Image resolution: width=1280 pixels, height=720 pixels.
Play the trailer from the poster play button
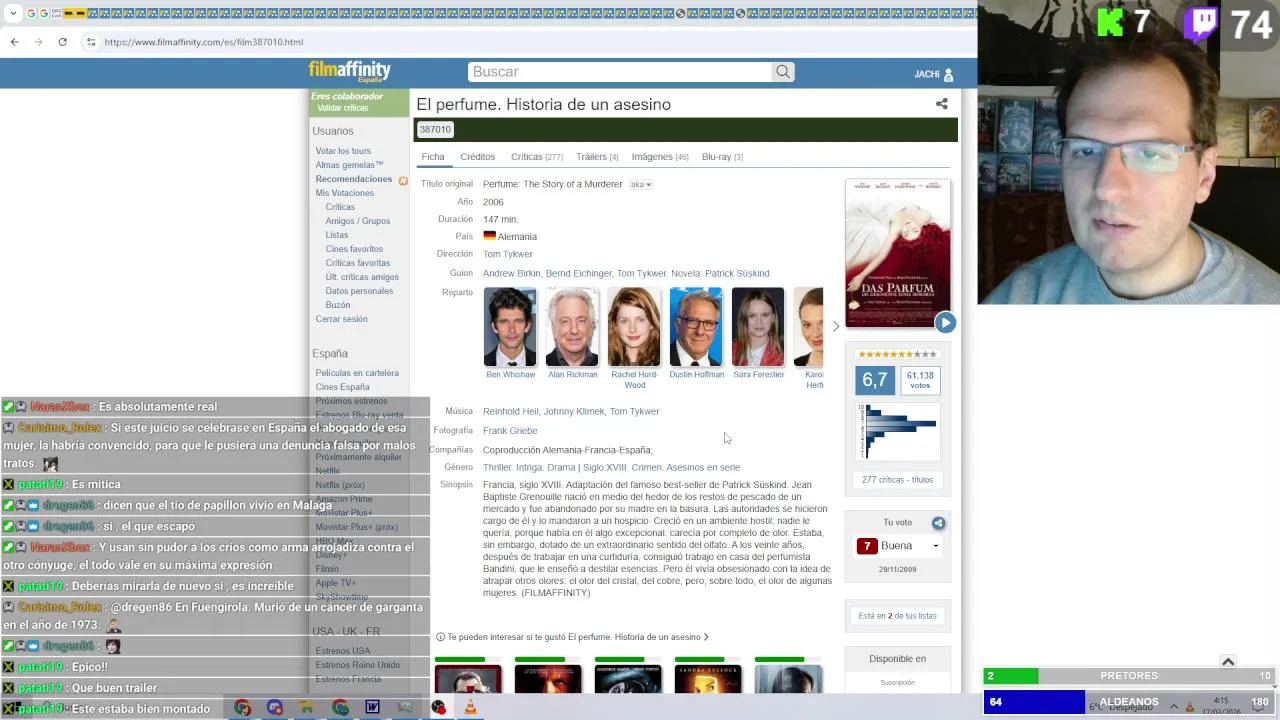pos(945,322)
